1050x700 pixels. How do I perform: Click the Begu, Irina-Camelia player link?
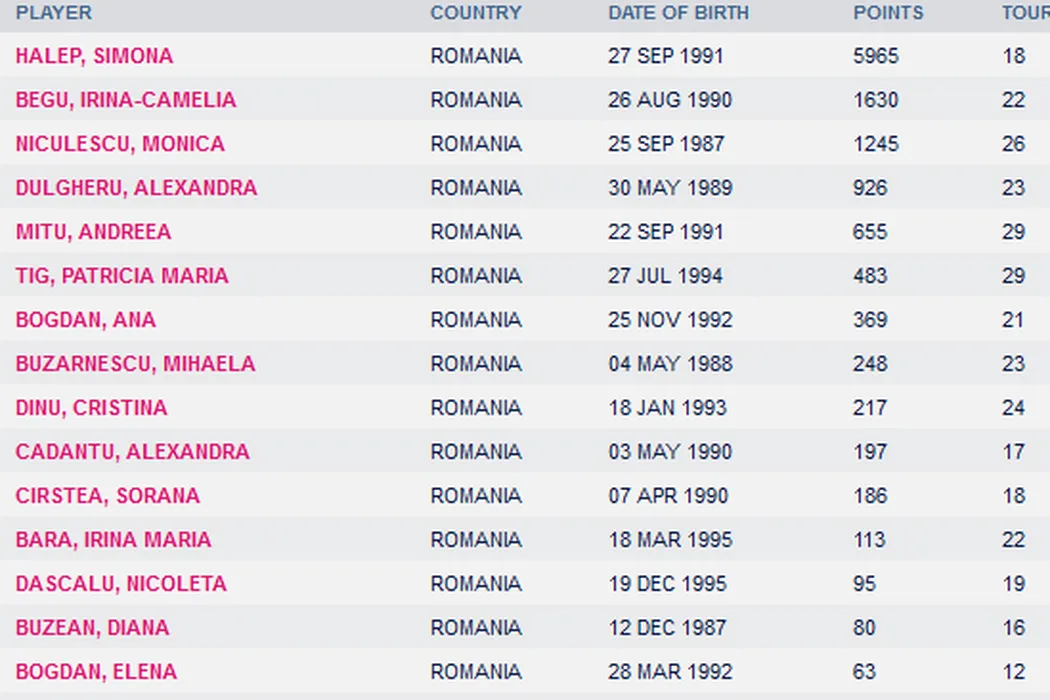[126, 100]
